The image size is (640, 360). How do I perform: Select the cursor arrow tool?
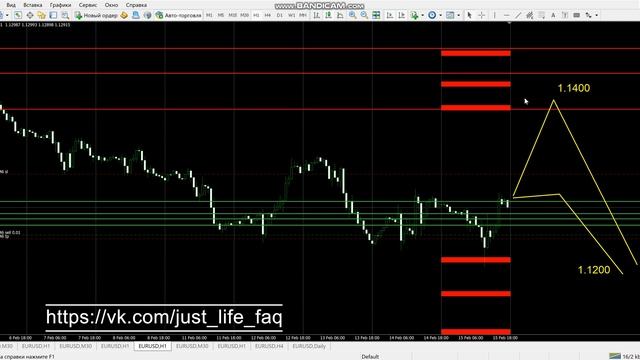469,15
